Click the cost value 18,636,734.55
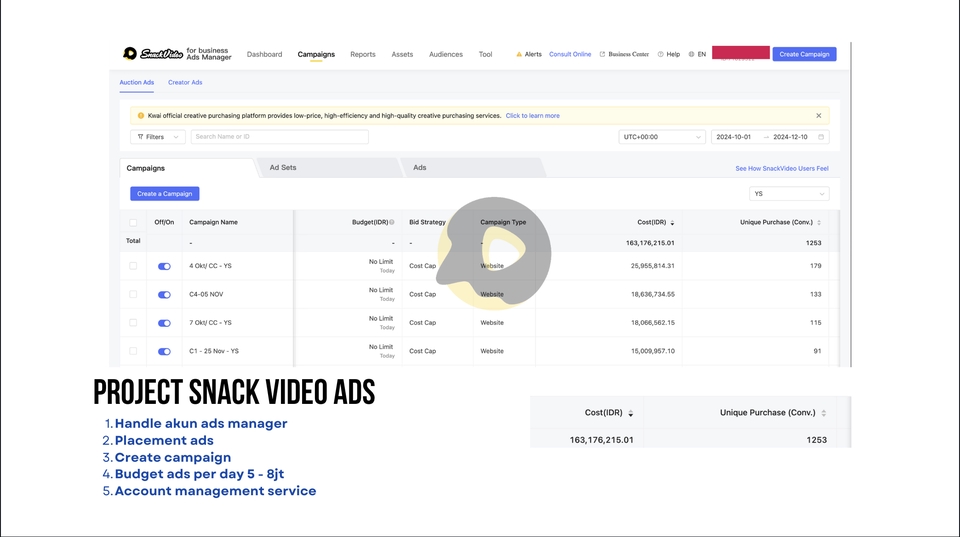This screenshot has width=960, height=537. 653,295
